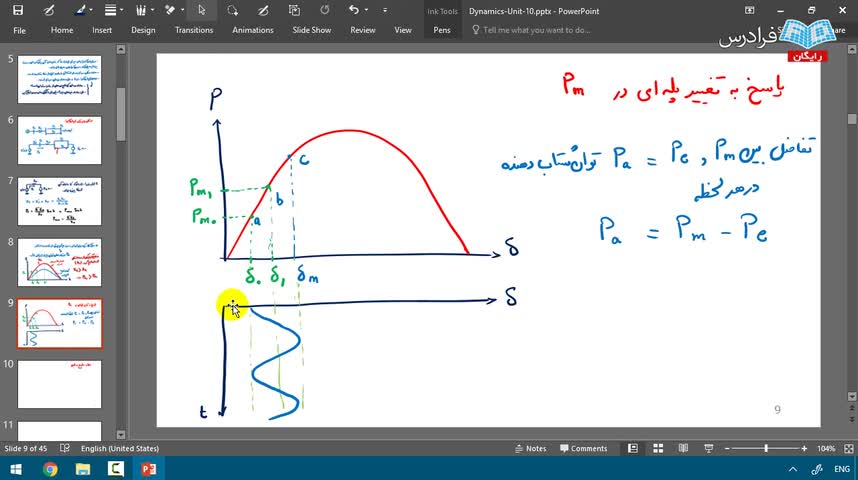Screen dimensions: 858x480
Task: Select the highlighter pen icon in quick access toolbar
Action: (80, 10)
